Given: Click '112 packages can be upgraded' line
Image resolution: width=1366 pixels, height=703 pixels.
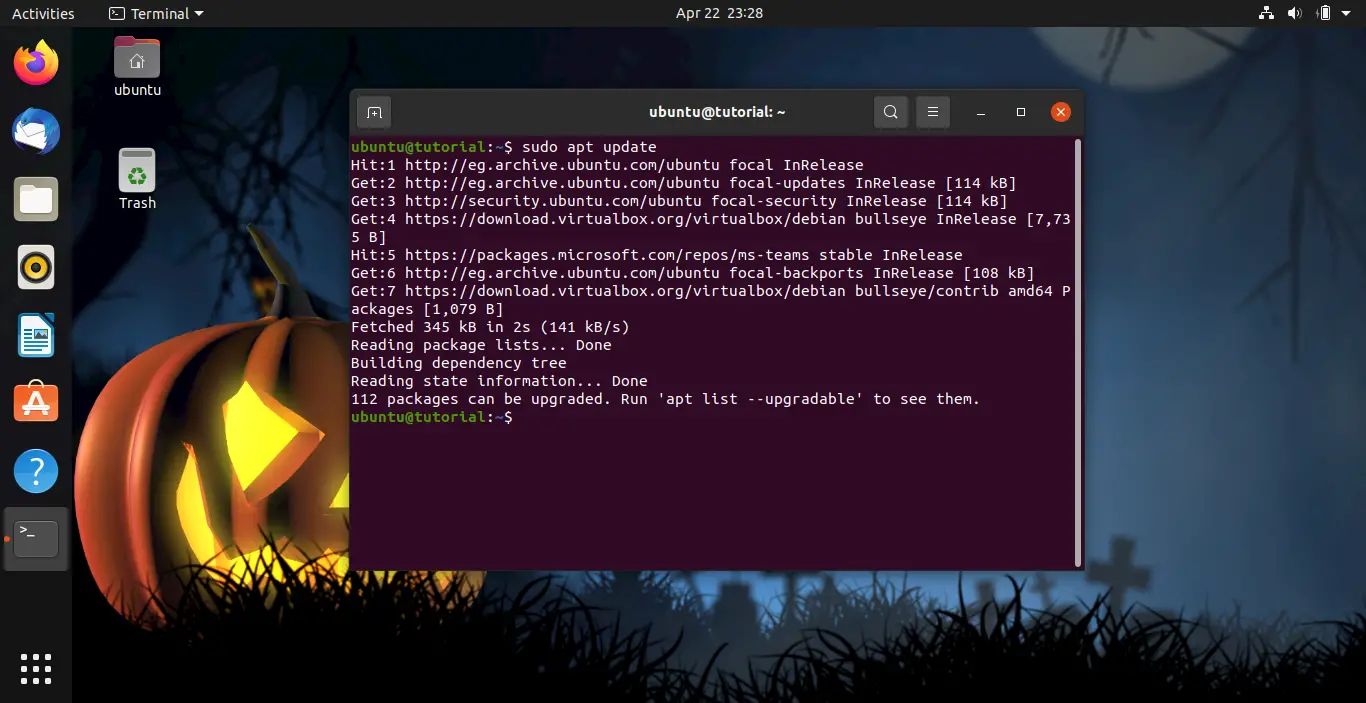Looking at the screenshot, I should pos(665,399).
